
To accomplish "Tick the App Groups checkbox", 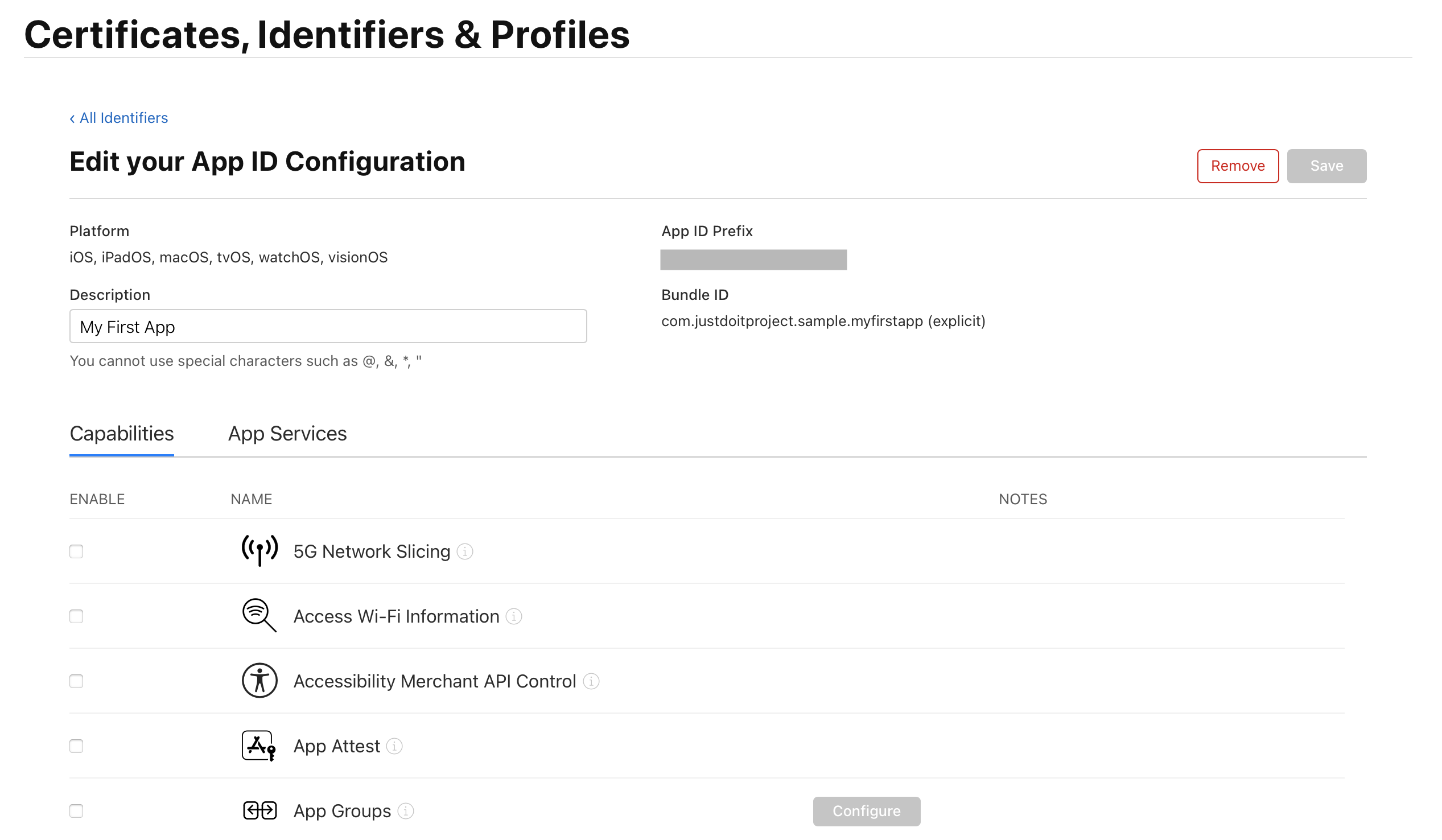I will point(76,812).
